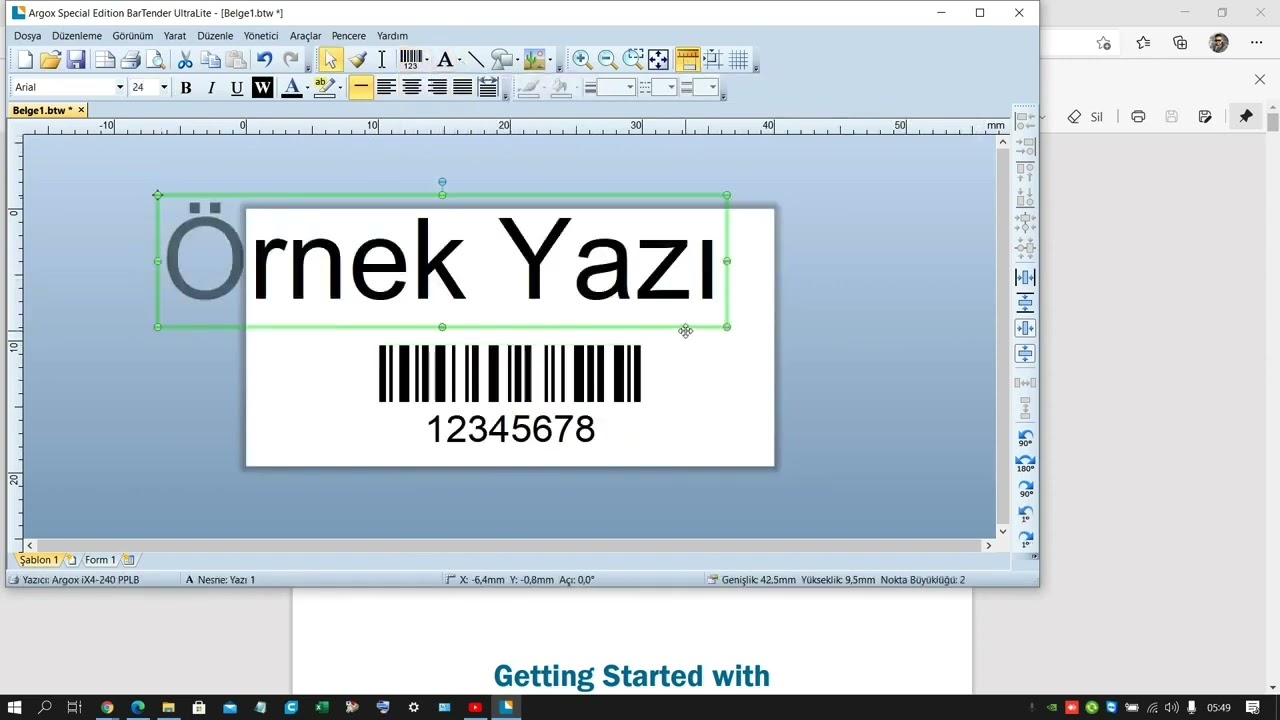The height and width of the screenshot is (720, 1280).
Task: Close the Belge1.btw document tab
Action: pos(81,110)
